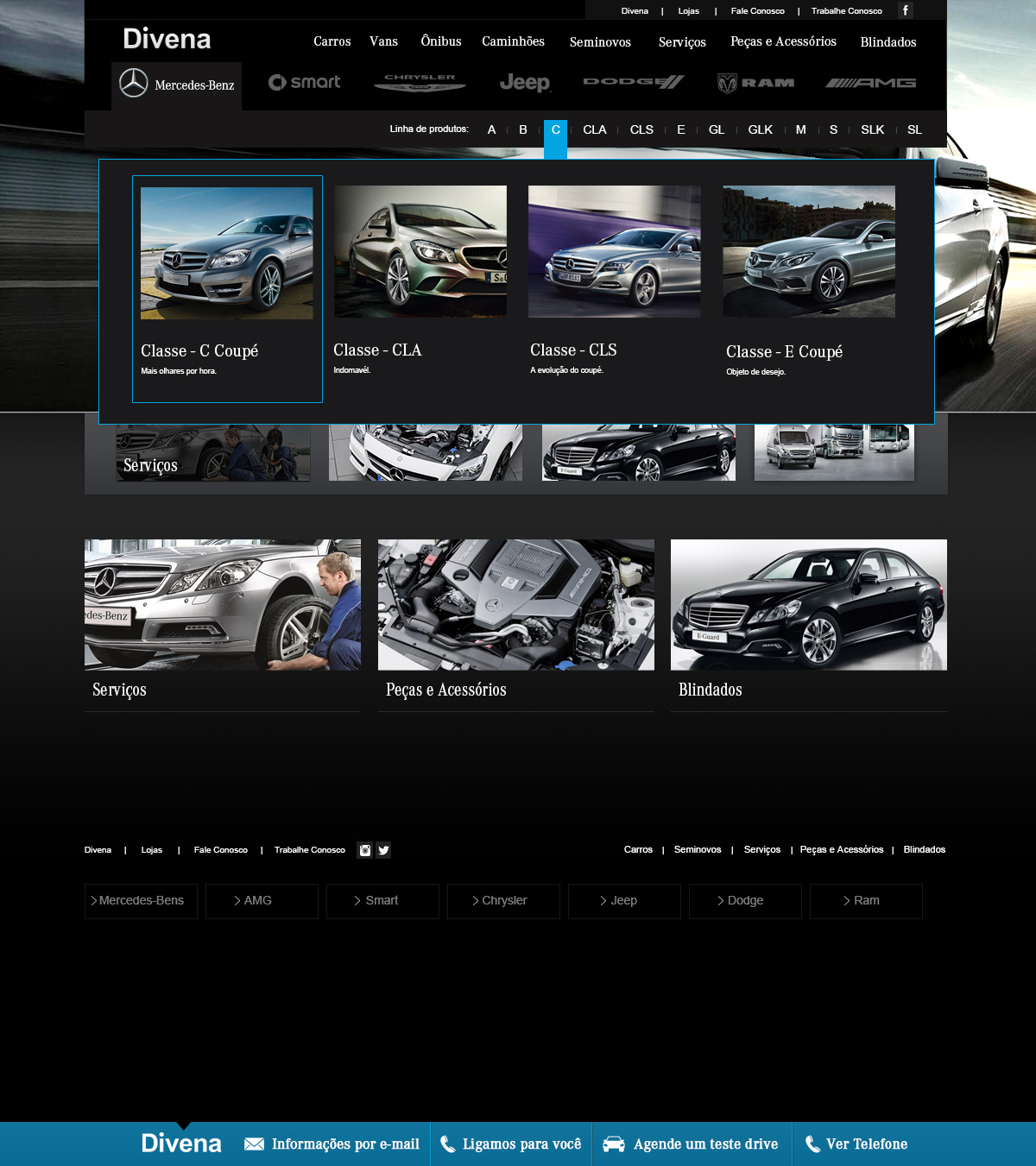Image resolution: width=1036 pixels, height=1166 pixels.
Task: Open the Instagram icon in the footer
Action: 365,850
